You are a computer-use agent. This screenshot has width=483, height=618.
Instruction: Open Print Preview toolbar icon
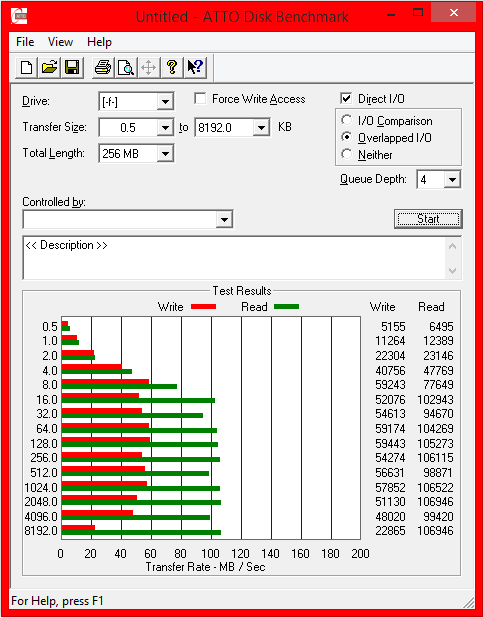[126, 67]
